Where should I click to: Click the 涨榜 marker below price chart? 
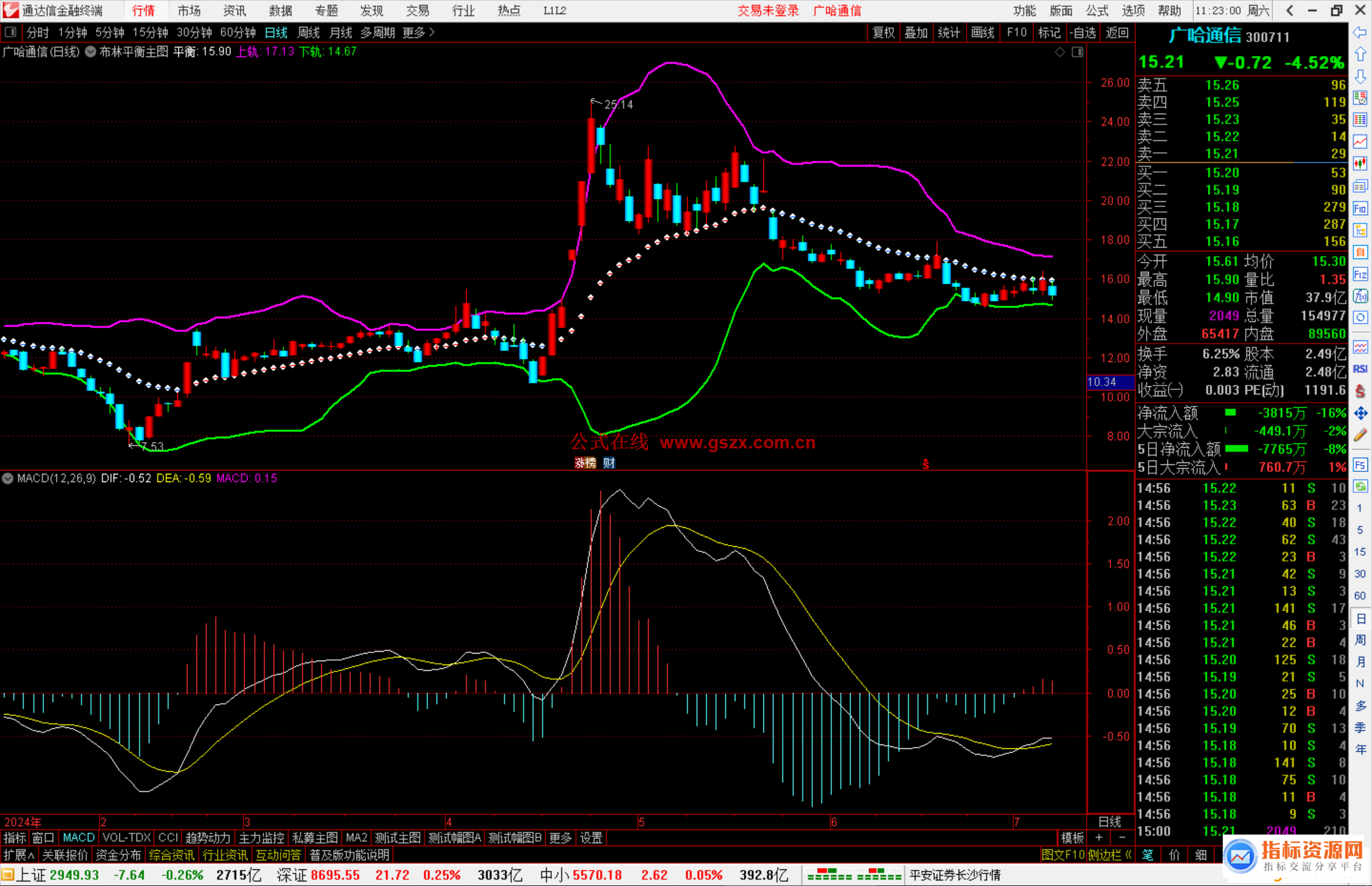[x=585, y=463]
